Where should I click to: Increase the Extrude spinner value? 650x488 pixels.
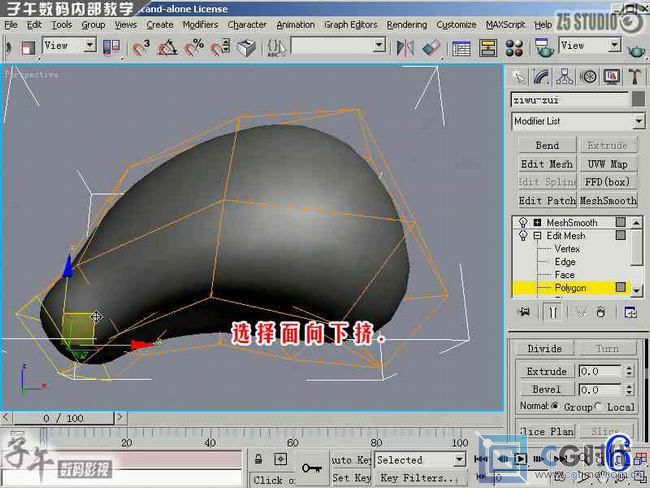[x=630, y=368]
